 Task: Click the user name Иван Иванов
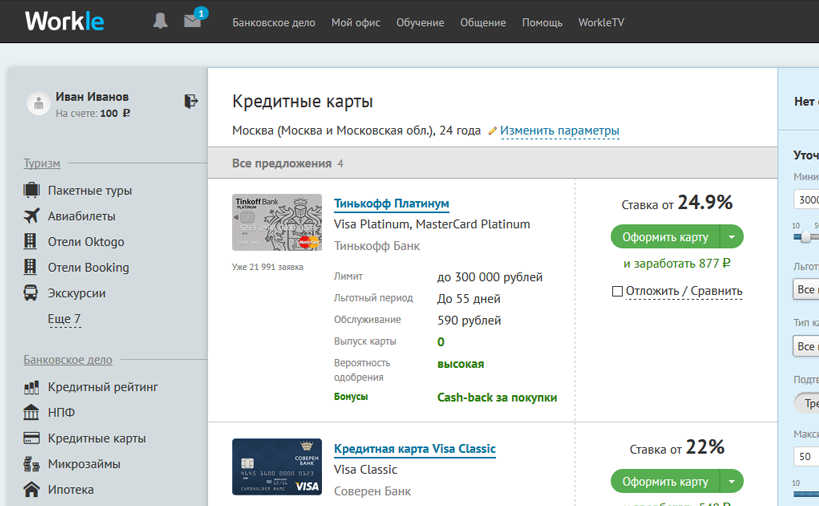(x=92, y=97)
